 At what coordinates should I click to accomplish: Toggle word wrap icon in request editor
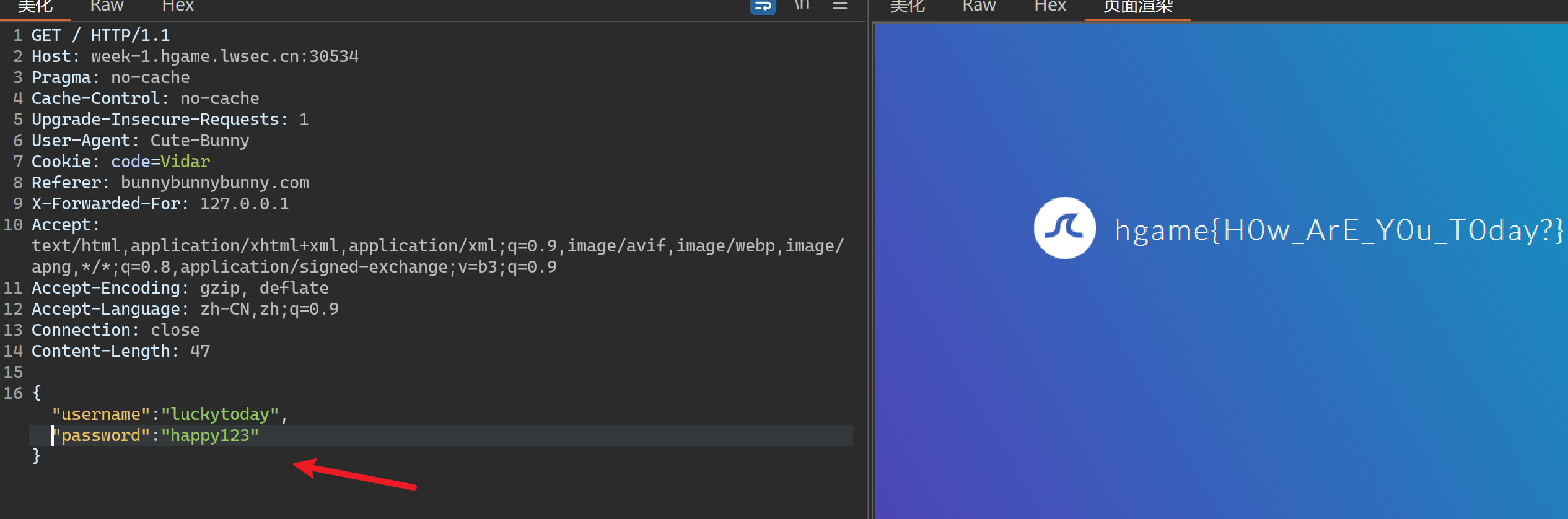[x=763, y=6]
